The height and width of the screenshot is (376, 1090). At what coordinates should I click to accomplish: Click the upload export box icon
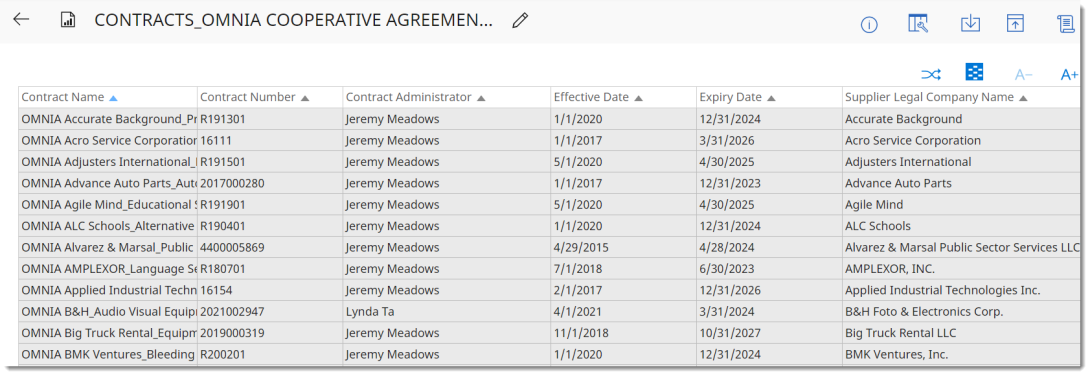click(1015, 23)
